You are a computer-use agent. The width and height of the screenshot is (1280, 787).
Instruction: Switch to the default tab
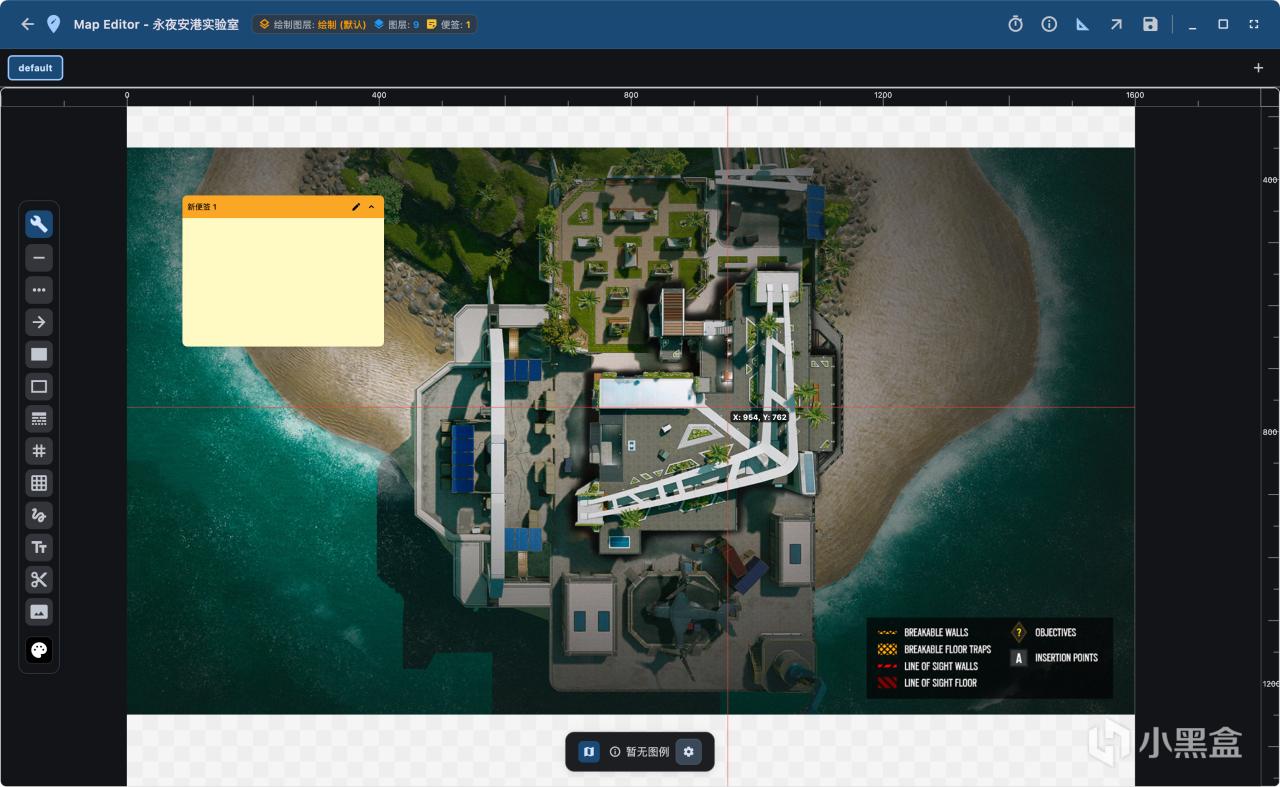35,68
